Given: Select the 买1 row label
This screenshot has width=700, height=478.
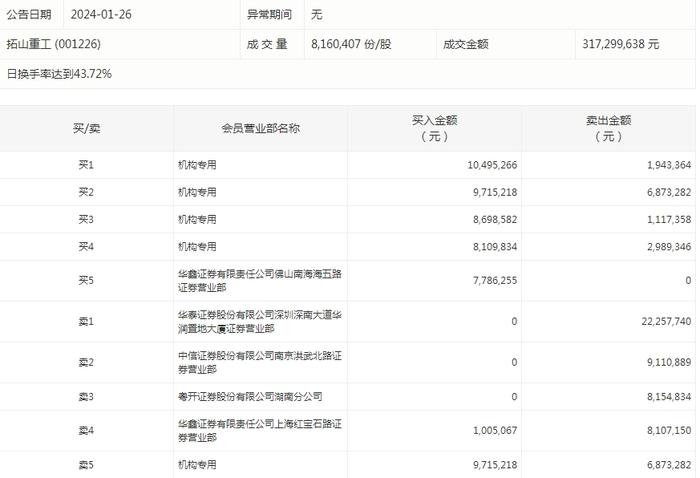Looking at the screenshot, I should [86, 165].
